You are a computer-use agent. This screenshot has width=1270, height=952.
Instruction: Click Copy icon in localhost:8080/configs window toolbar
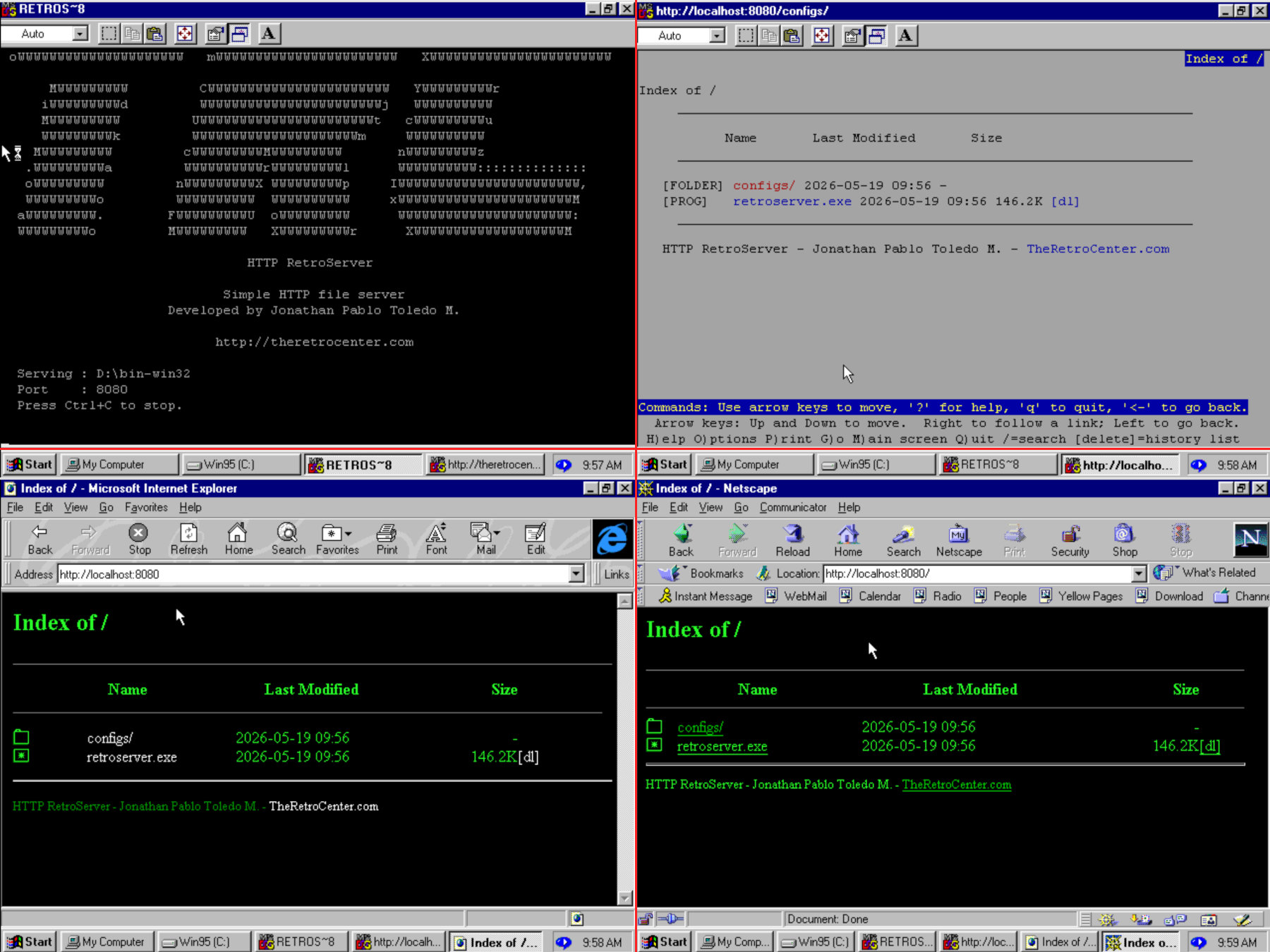click(x=769, y=35)
